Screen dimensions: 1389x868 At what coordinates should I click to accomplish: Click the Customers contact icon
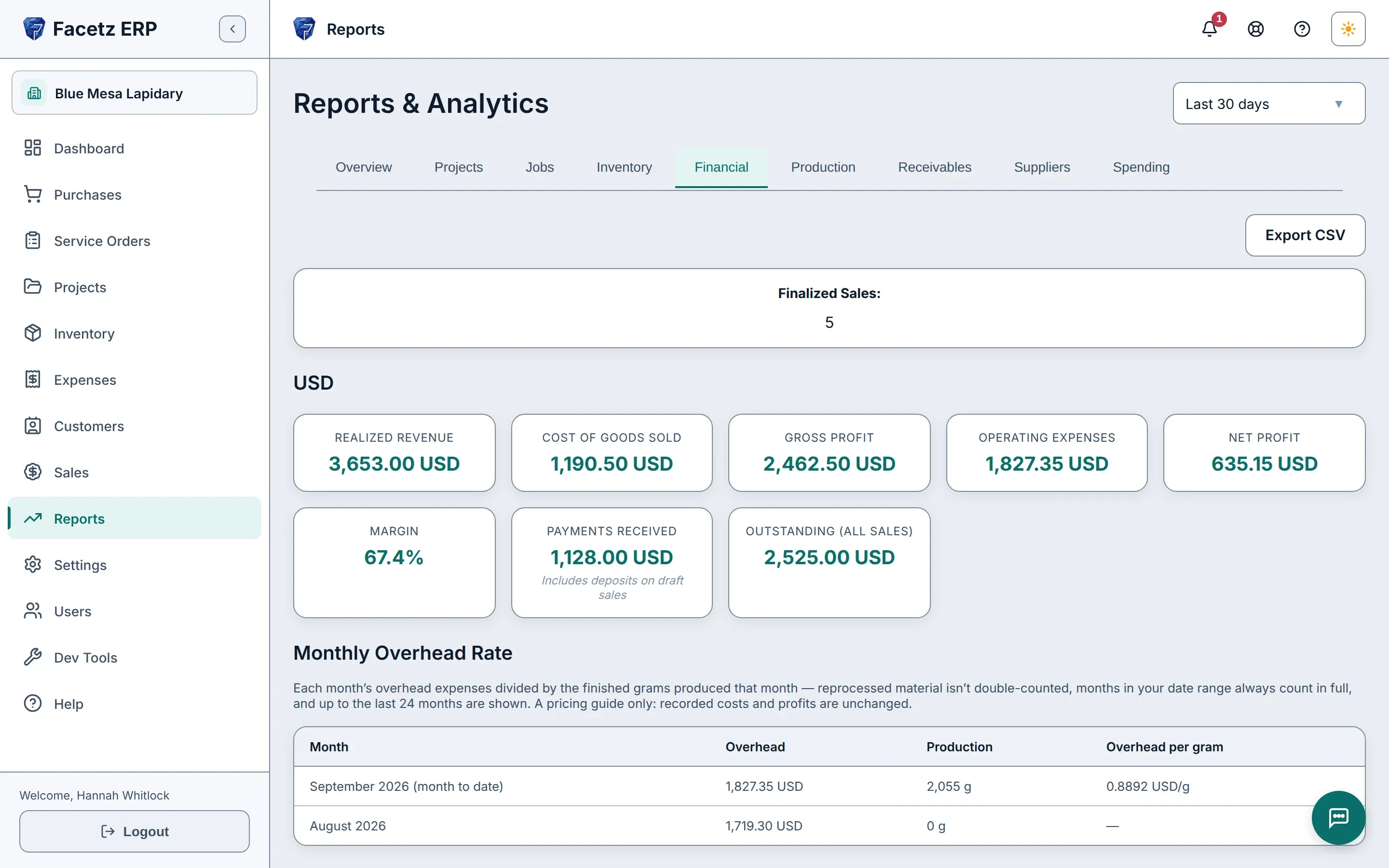[x=33, y=426]
